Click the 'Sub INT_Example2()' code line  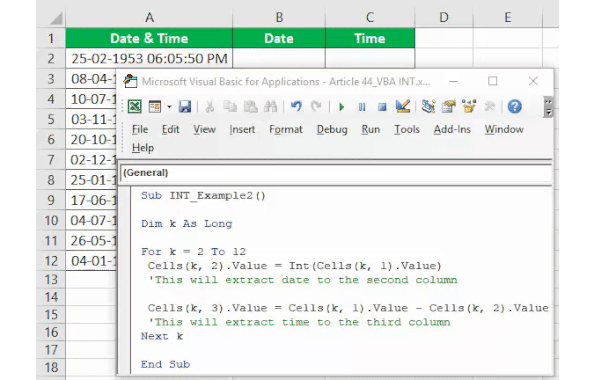(x=203, y=195)
